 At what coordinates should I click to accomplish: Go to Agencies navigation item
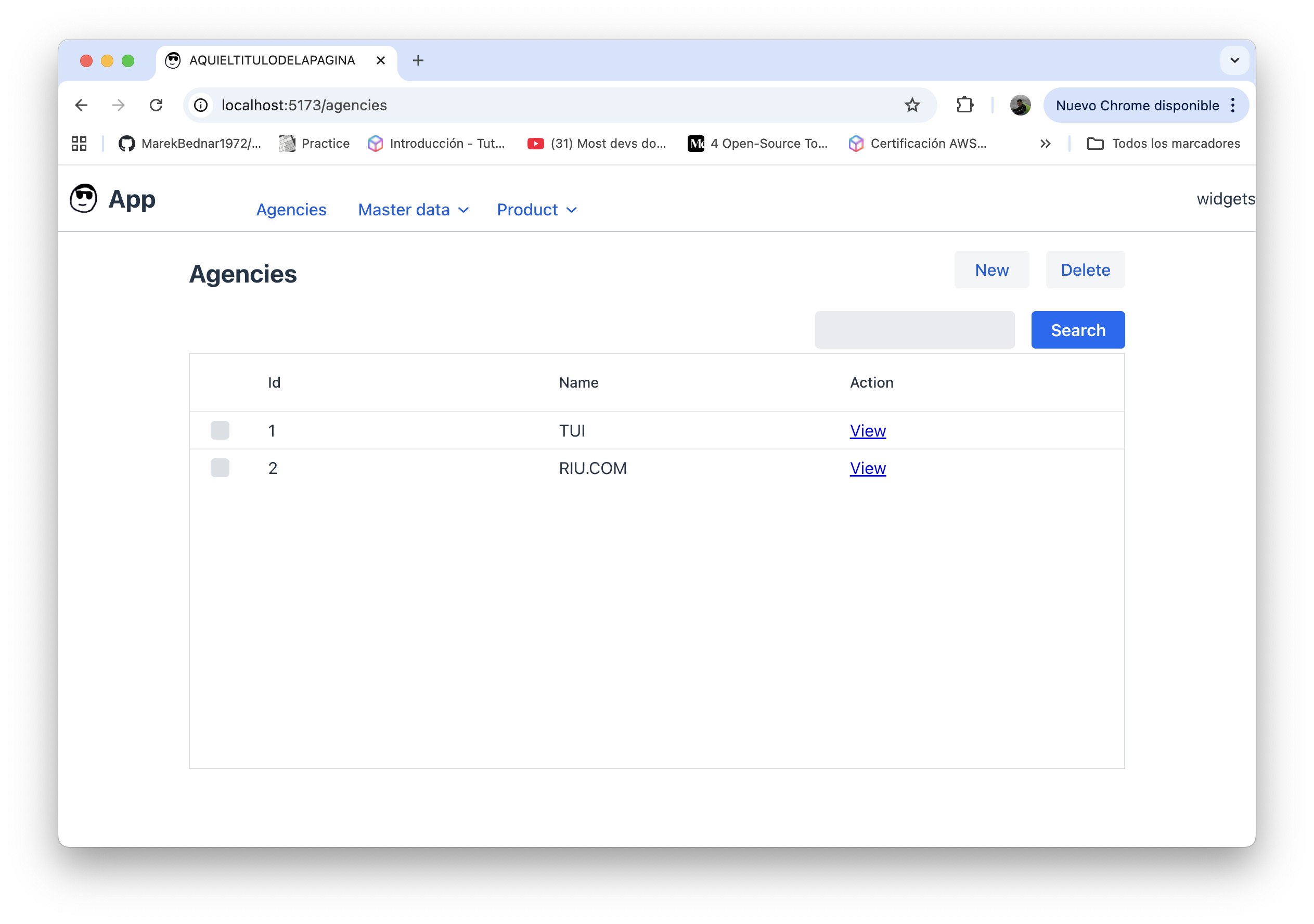[x=291, y=210]
